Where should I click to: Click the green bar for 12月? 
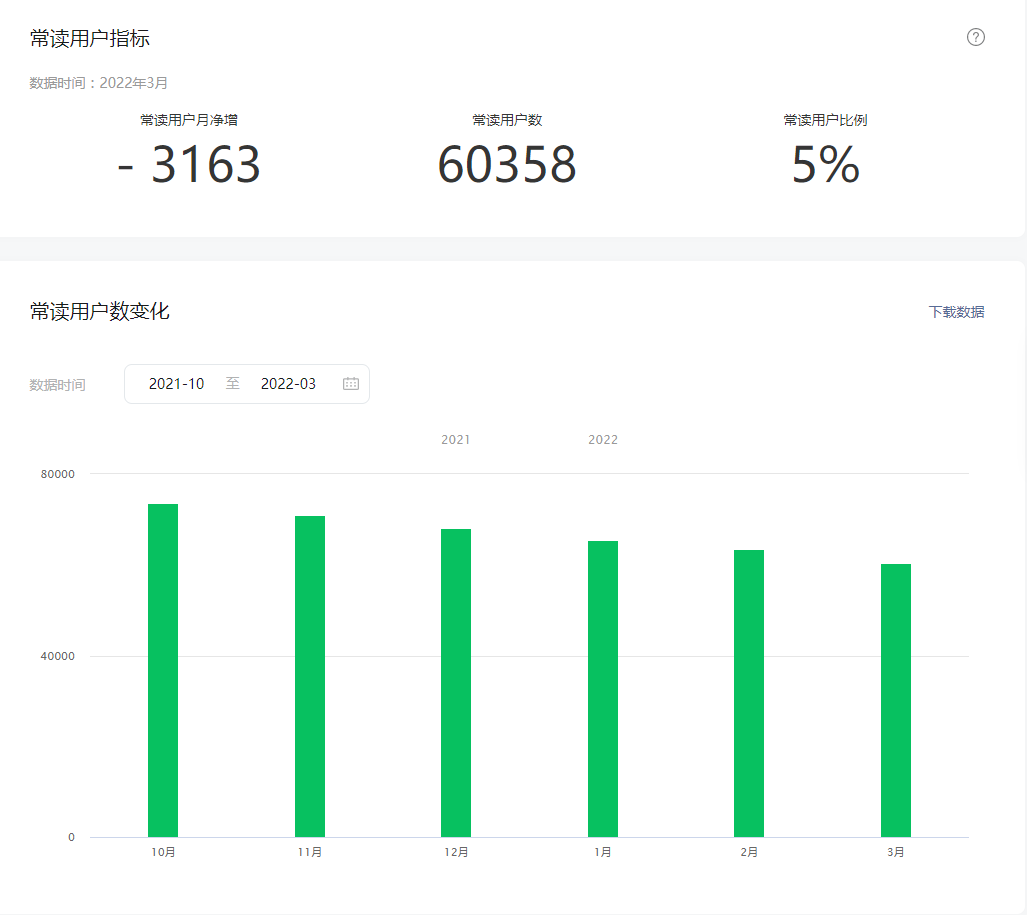(456, 683)
